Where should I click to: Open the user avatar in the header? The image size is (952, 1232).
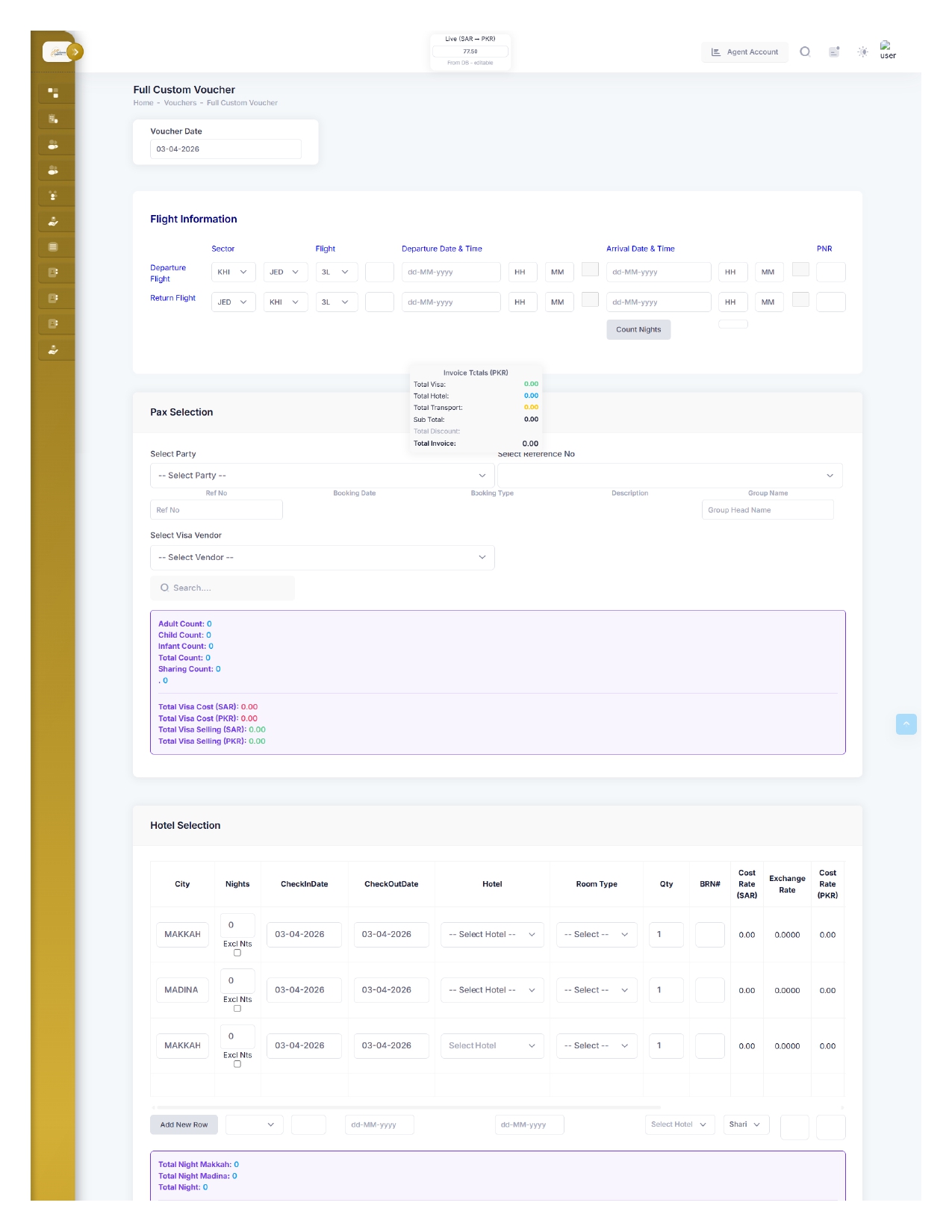[x=887, y=50]
